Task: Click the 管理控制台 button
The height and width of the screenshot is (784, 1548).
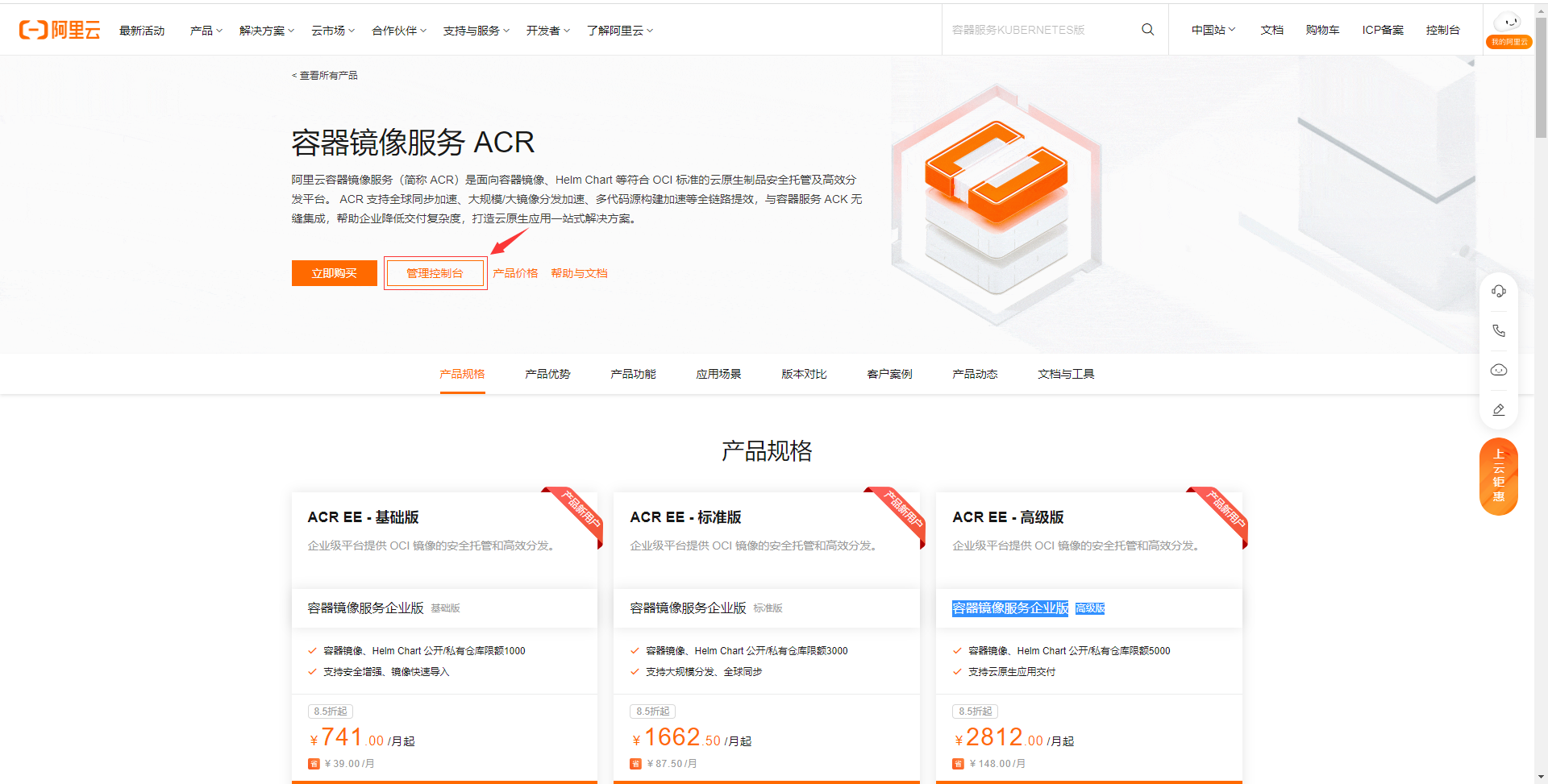Action: 435,273
